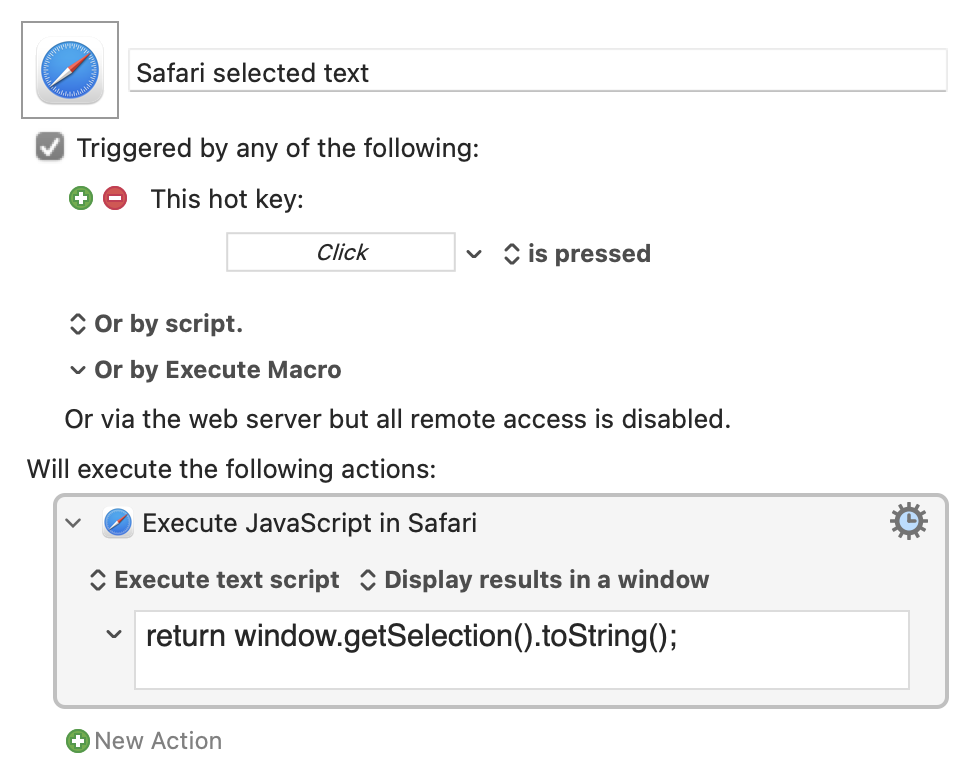Click into the JavaScript script text area
The image size is (970, 774).
[x=522, y=650]
